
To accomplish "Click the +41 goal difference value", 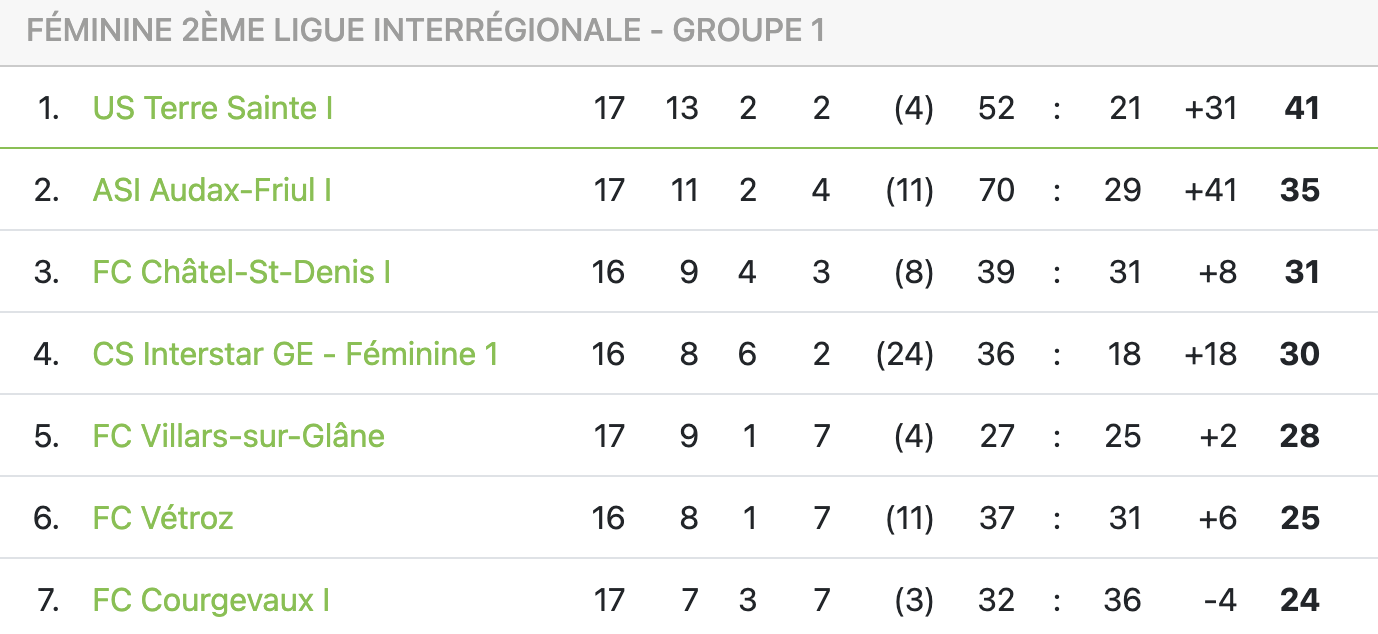I will point(1210,190).
